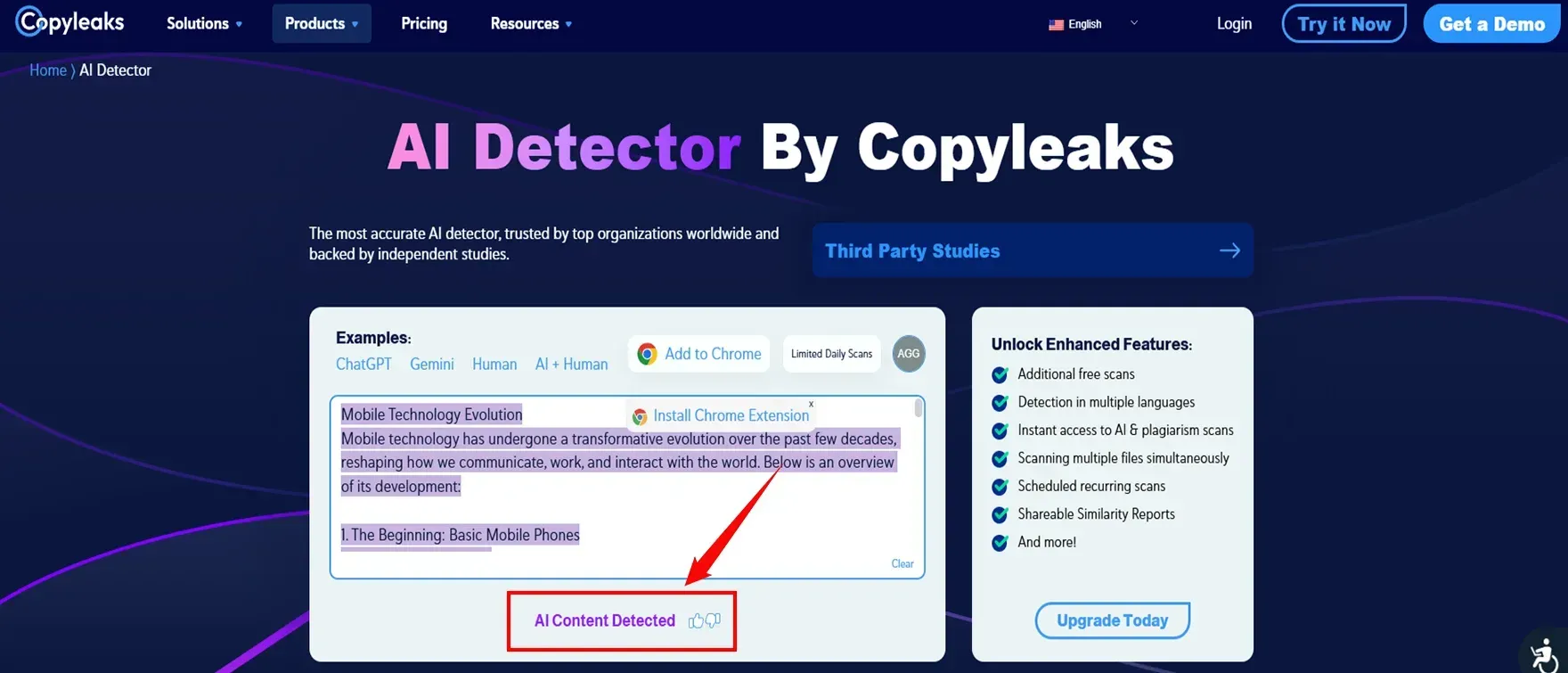Viewport: 1568px width, 673px height.
Task: Load the ChatGPT example
Action: [363, 364]
